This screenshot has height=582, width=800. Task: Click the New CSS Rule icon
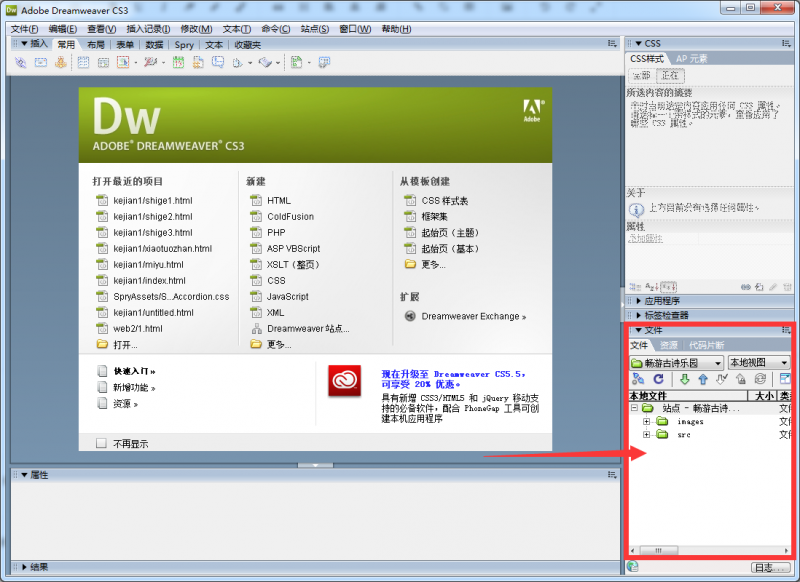click(759, 287)
